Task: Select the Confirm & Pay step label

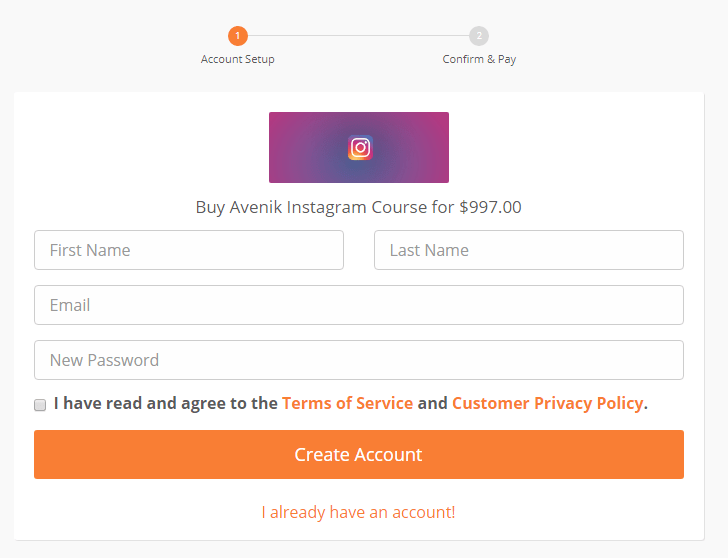Action: (x=479, y=59)
